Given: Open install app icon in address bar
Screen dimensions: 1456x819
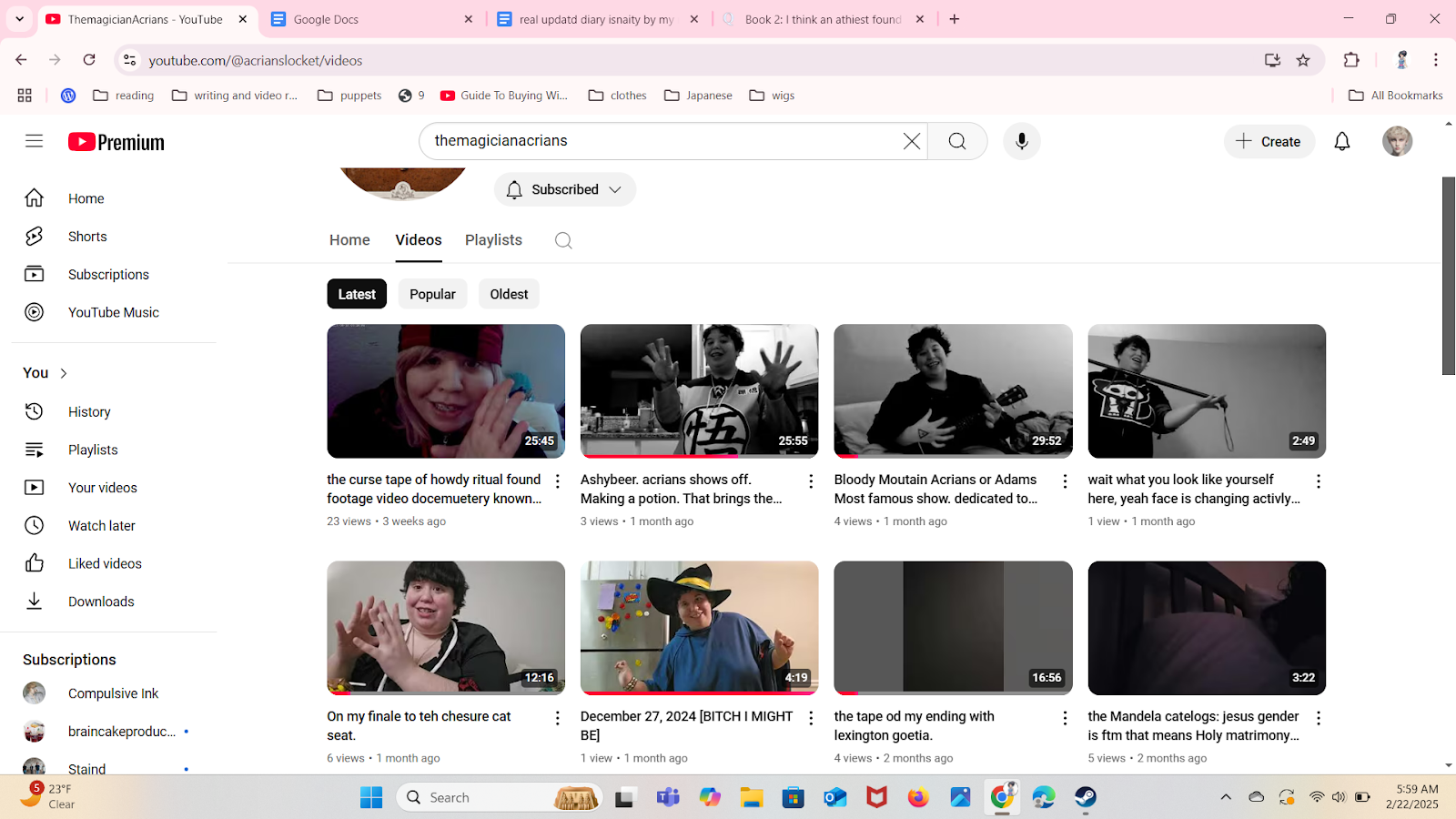Looking at the screenshot, I should [1272, 60].
